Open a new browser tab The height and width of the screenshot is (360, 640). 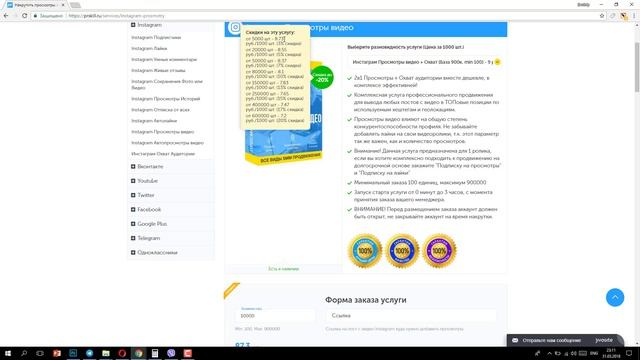[x=75, y=5]
